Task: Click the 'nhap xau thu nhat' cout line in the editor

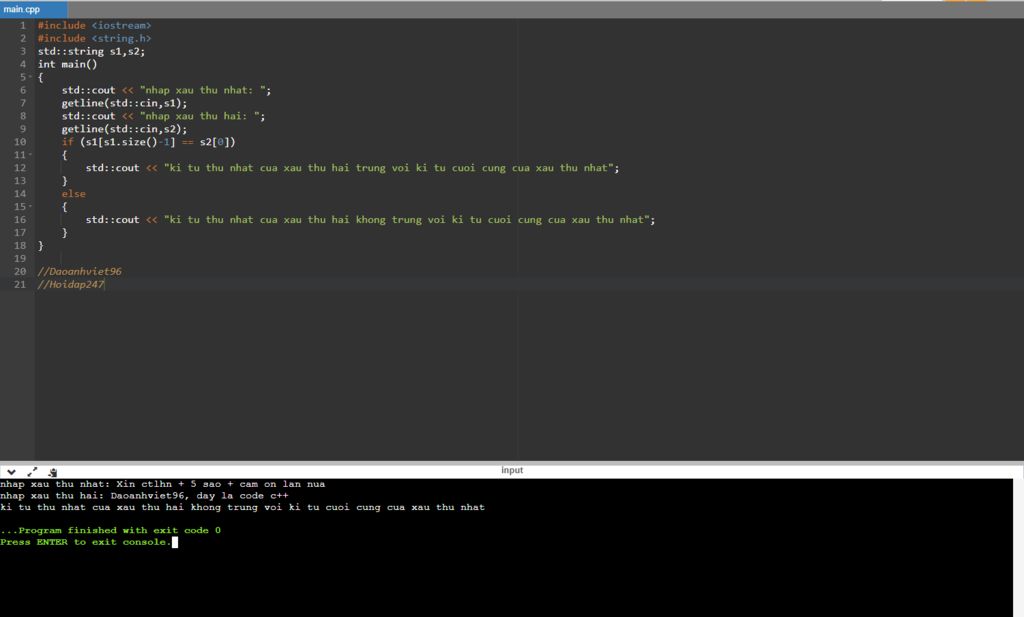Action: pos(166,90)
